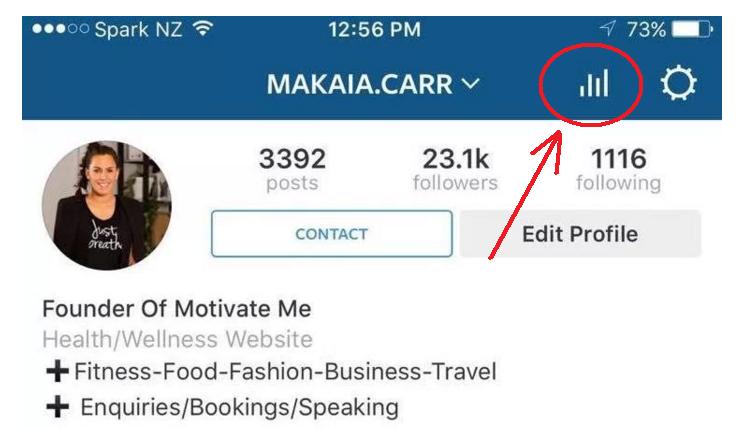Tap the signal strength dots
The width and height of the screenshot is (753, 428).
tap(61, 29)
